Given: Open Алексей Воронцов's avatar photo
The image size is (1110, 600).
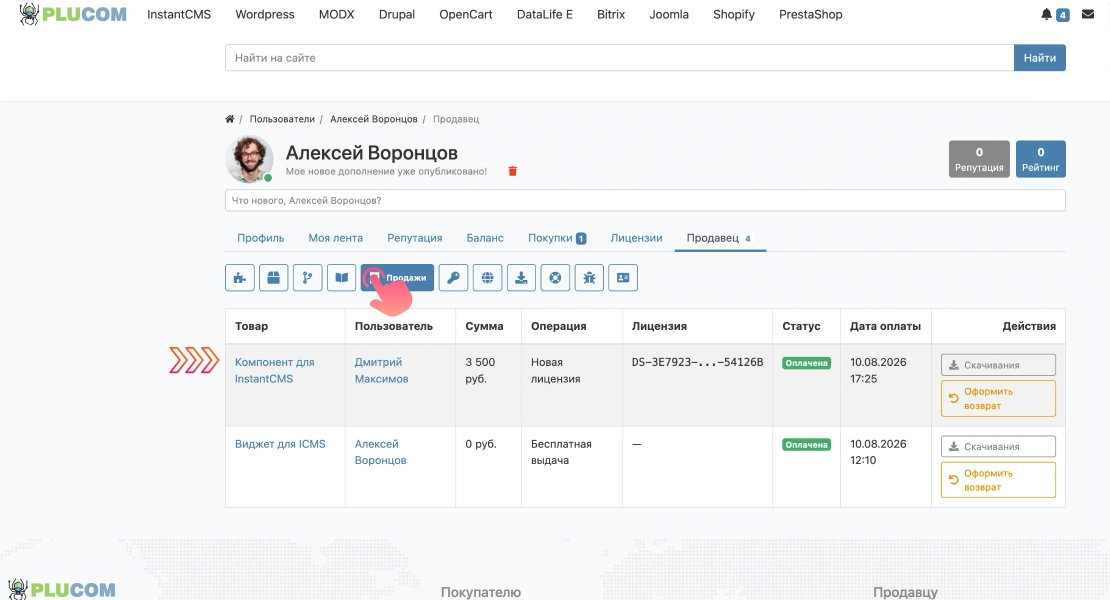Looking at the screenshot, I should [x=249, y=159].
